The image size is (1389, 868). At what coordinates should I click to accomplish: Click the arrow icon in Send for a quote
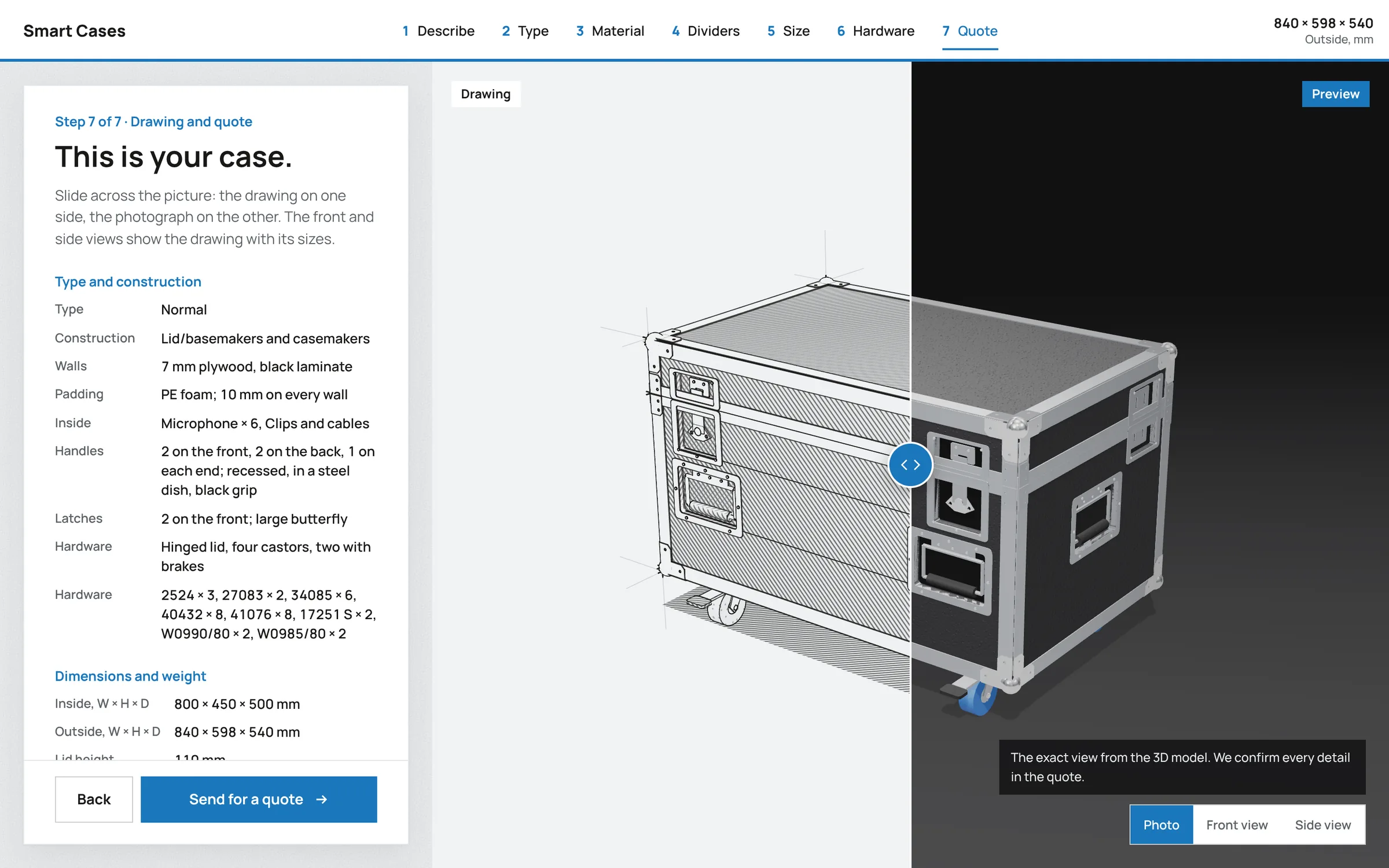322,799
